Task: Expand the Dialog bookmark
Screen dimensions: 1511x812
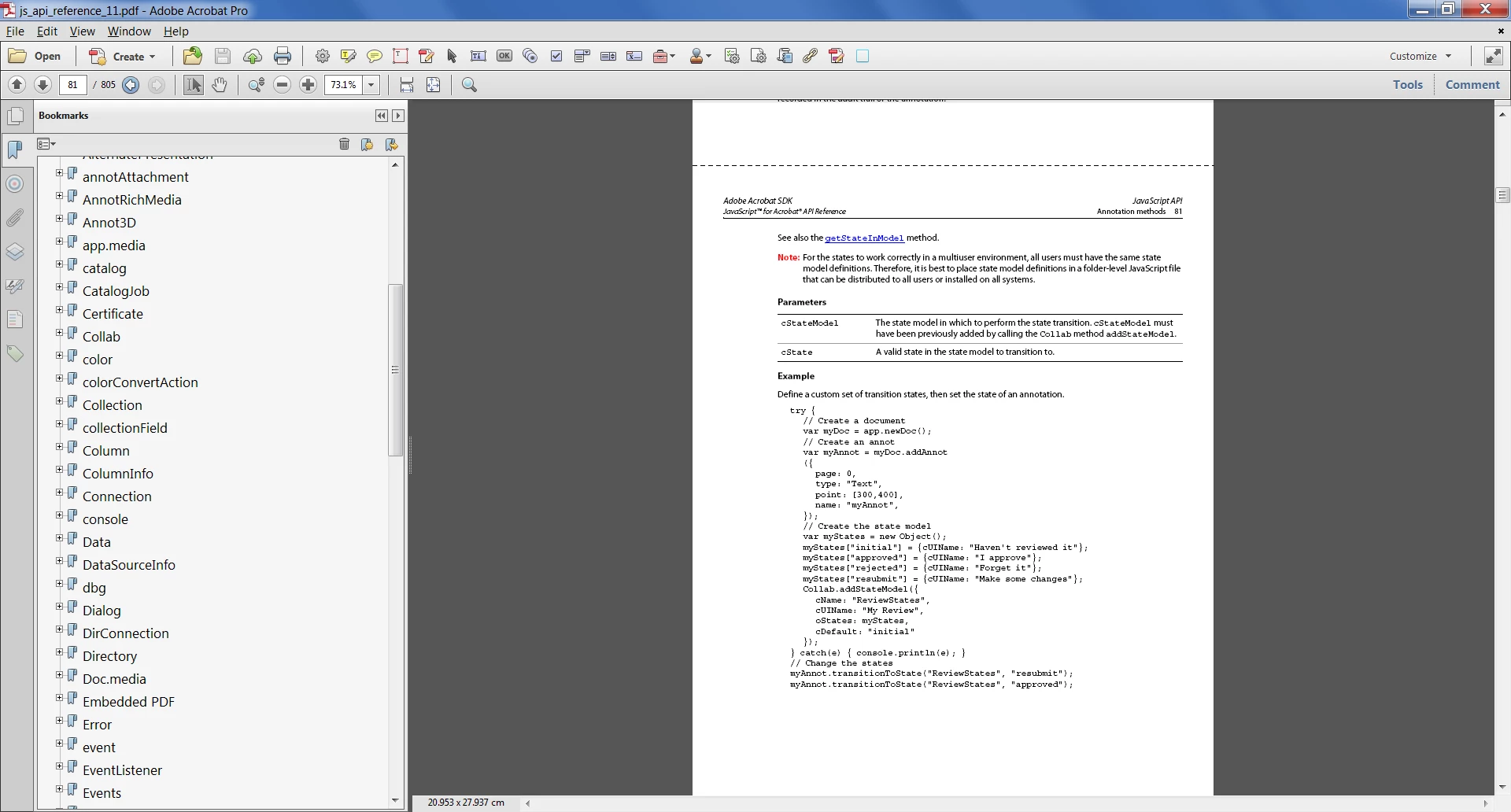Action: click(59, 607)
